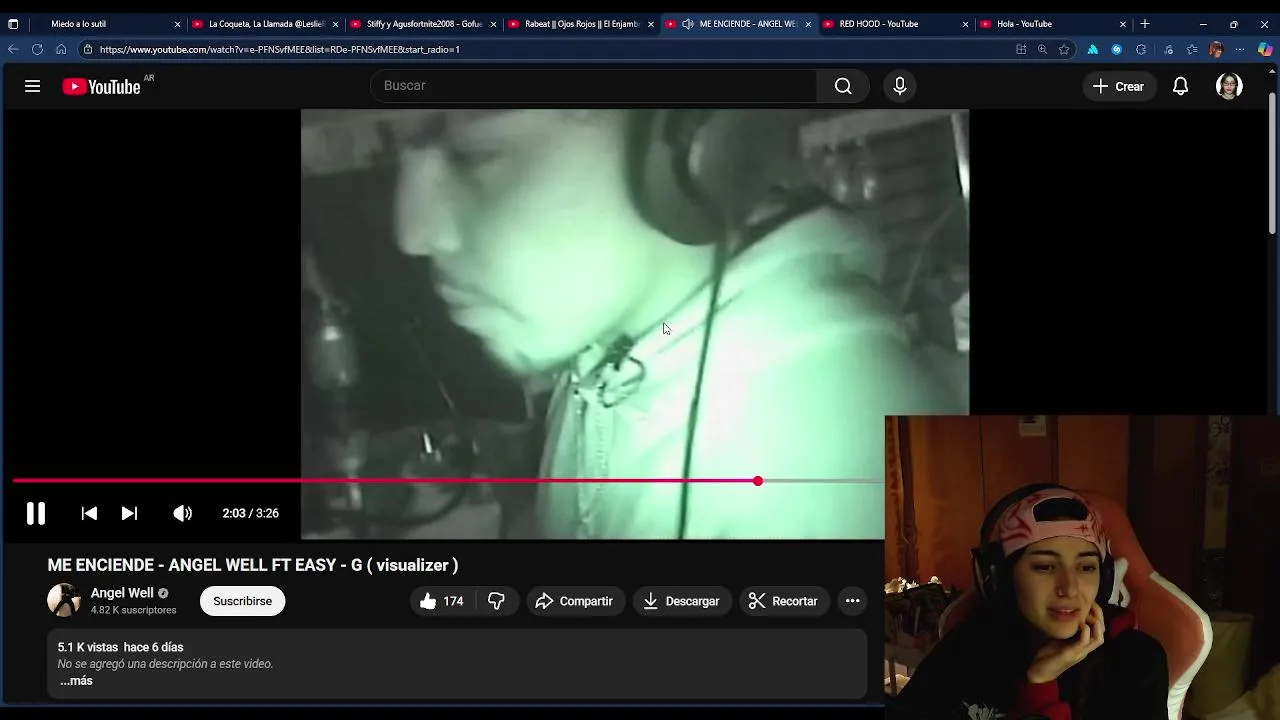Switch to the Stiffy y Agusfortnite2008 tab
The height and width of the screenshot is (720, 1280).
[423, 24]
